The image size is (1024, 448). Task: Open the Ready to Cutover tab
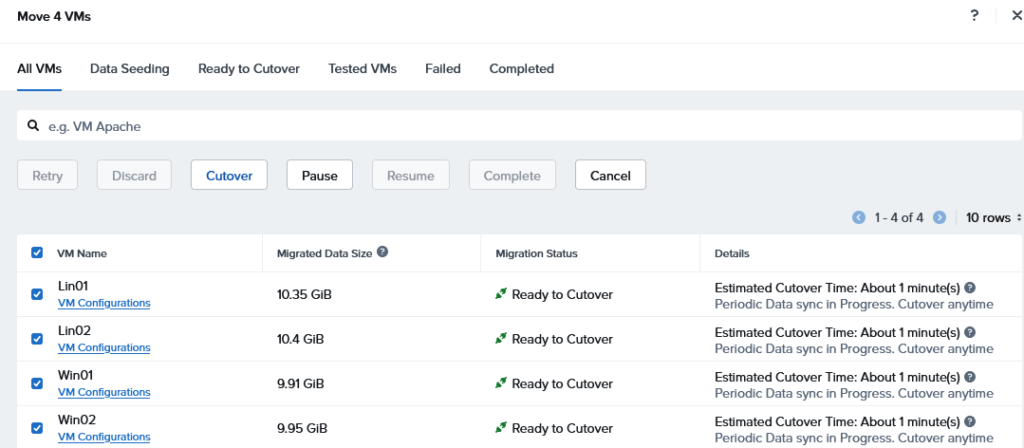[x=248, y=69]
